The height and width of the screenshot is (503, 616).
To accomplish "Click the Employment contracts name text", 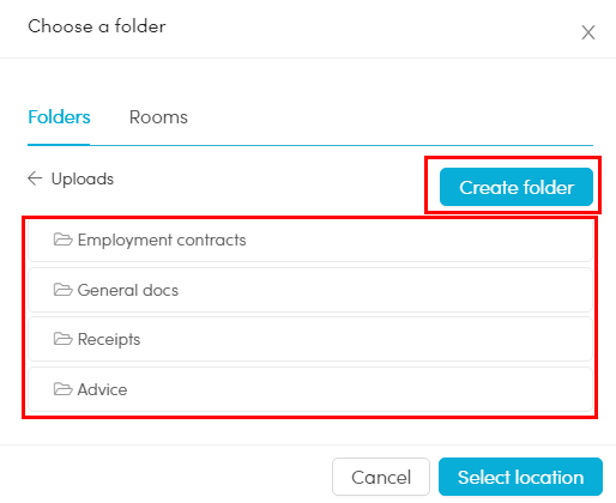I will click(x=162, y=240).
